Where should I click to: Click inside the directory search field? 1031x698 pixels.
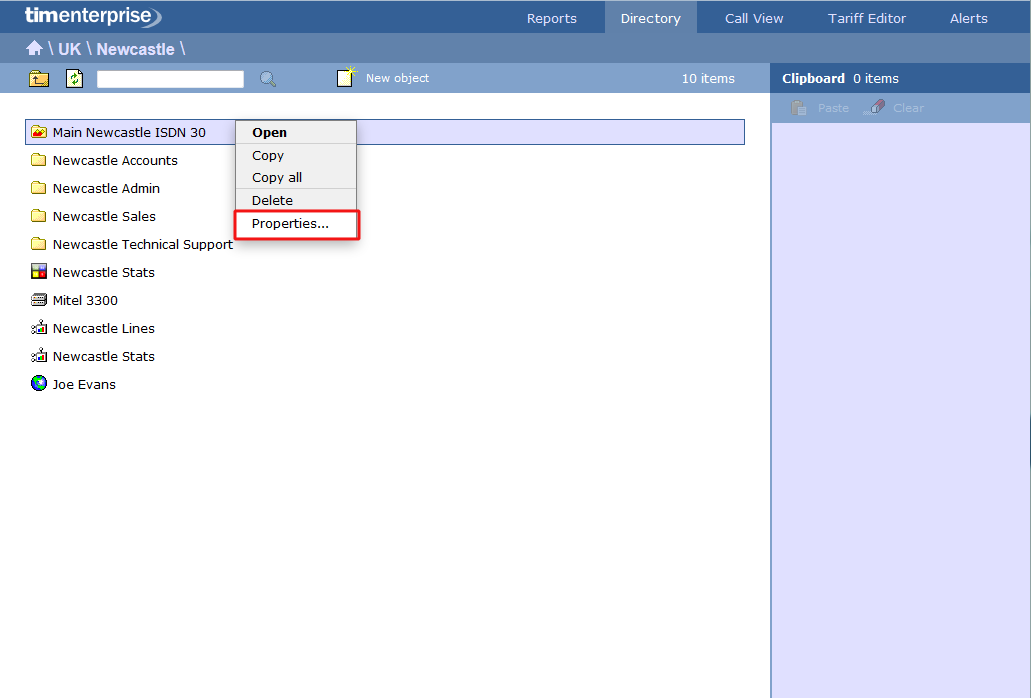tap(170, 79)
